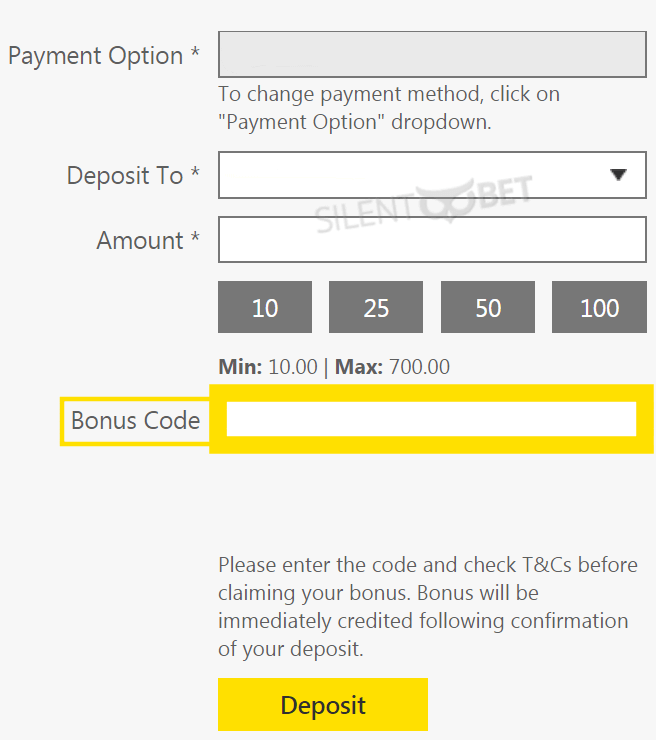Screen dimensions: 656x740
Task: Submit with the yellow Deposit button
Action: point(323,705)
